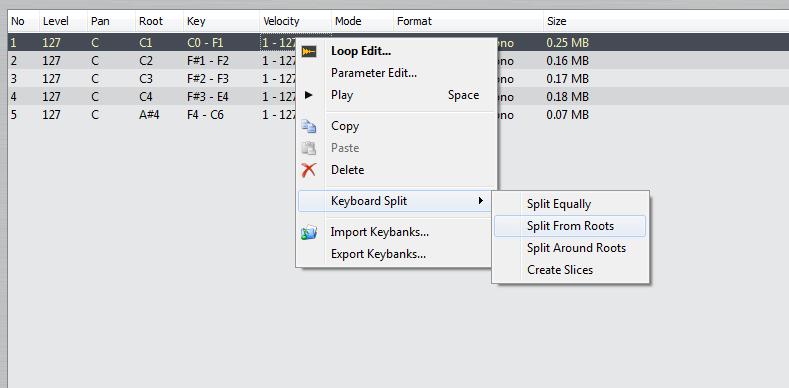
Task: Click row number 5 cell
Action: 14,115
